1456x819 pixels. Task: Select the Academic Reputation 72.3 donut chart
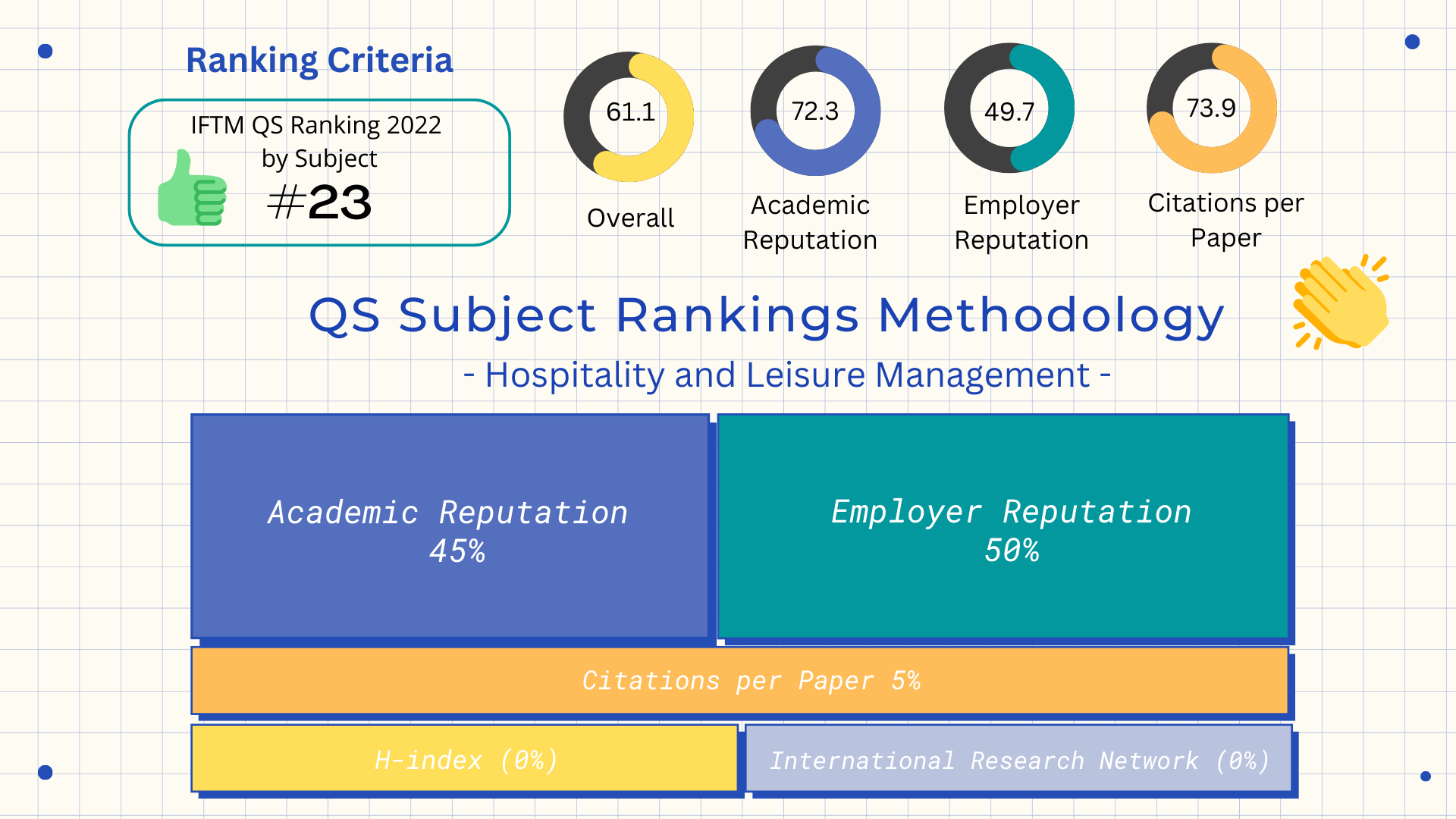tap(815, 111)
